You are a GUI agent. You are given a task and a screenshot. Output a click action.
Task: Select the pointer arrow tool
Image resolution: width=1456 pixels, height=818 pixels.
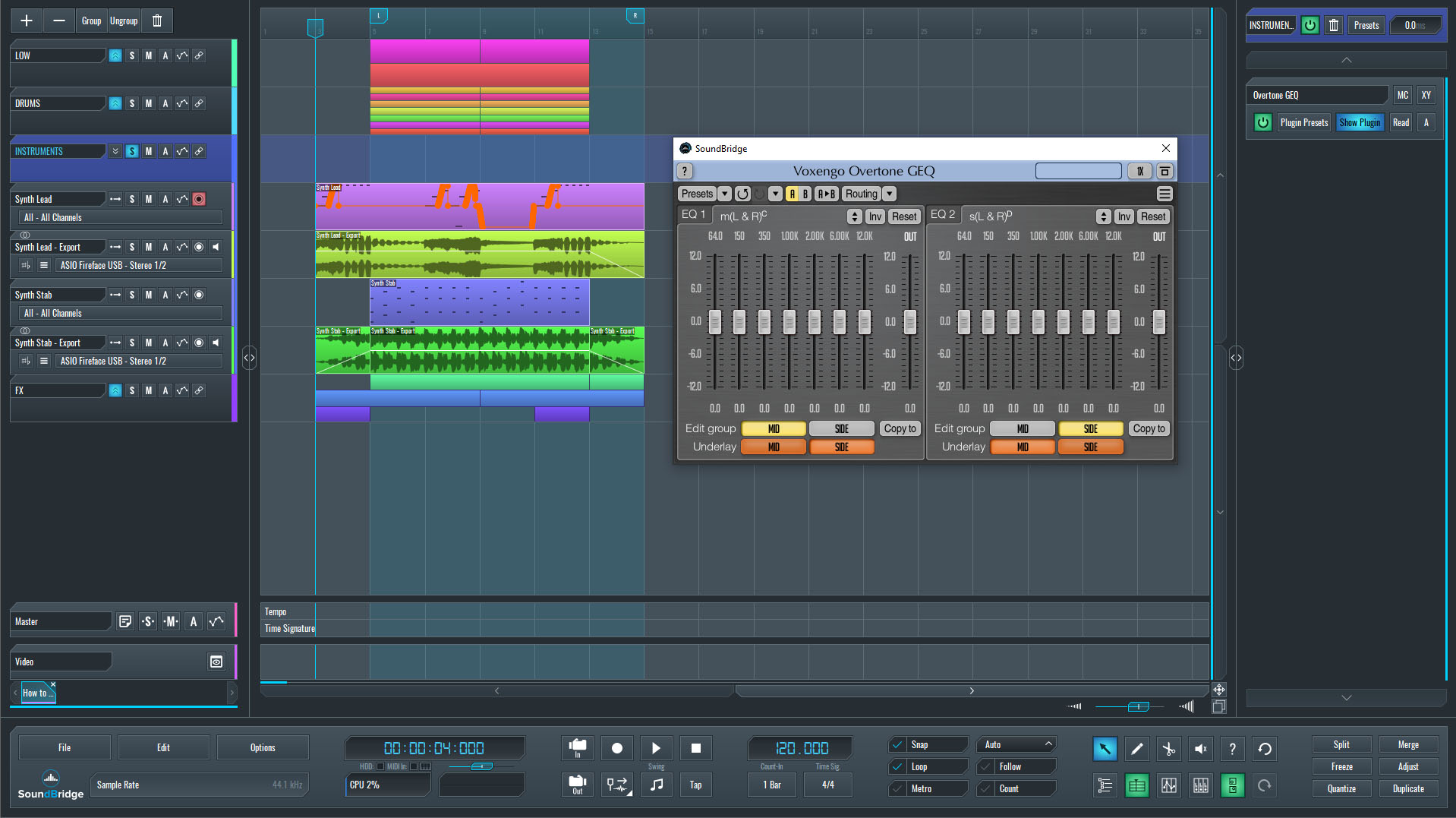point(1105,749)
